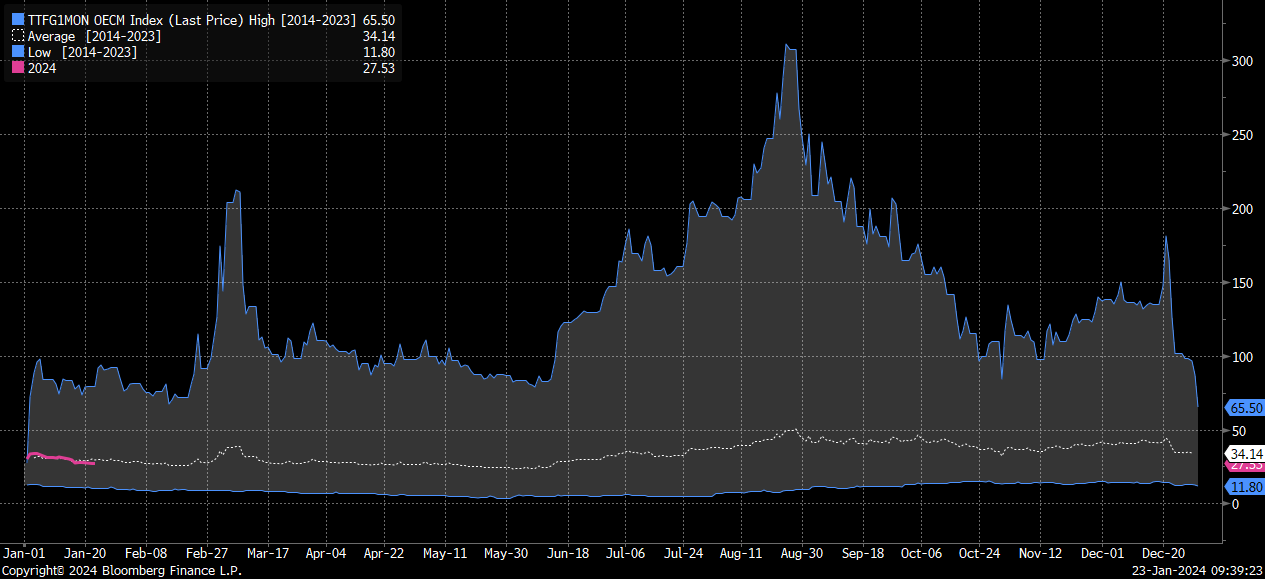Click the 65.50 value in legend

380,19
